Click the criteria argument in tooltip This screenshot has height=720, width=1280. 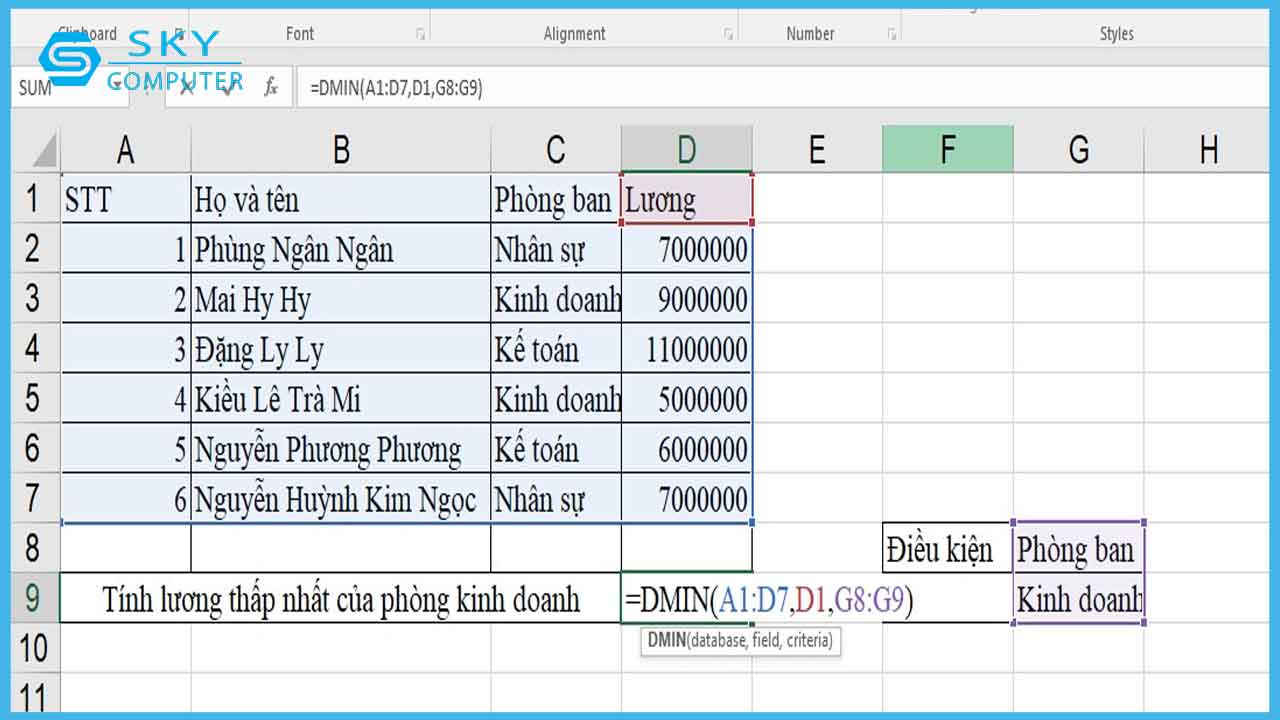807,640
